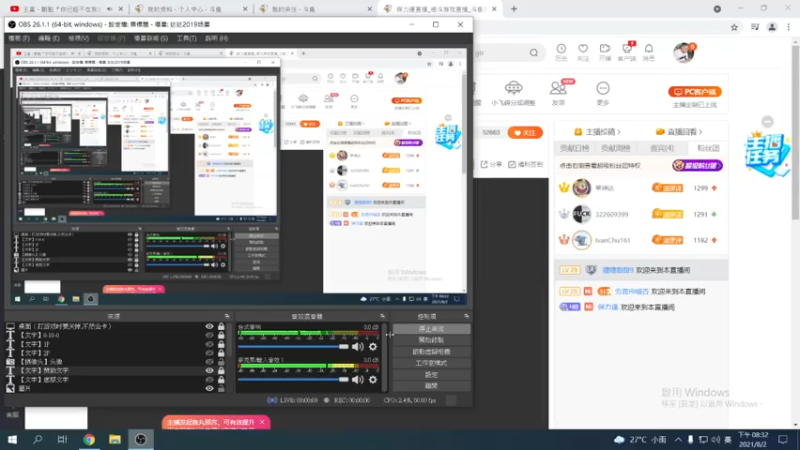Click the 啟動虛擬相機 button
Image resolution: width=800 pixels, height=450 pixels.
tap(431, 352)
